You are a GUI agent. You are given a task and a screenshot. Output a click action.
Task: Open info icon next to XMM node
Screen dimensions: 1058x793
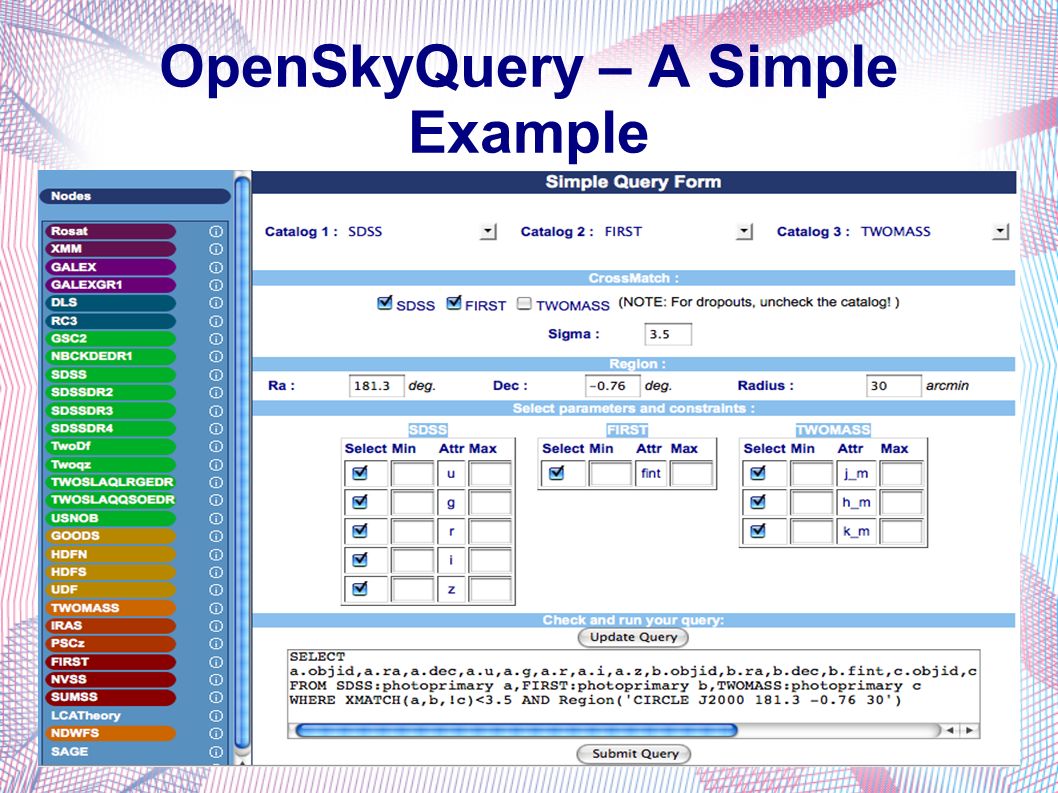(216, 249)
